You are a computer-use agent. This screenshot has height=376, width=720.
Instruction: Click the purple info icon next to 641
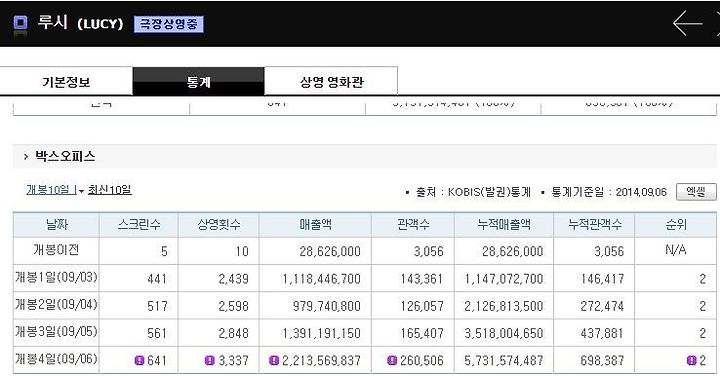(x=140, y=360)
